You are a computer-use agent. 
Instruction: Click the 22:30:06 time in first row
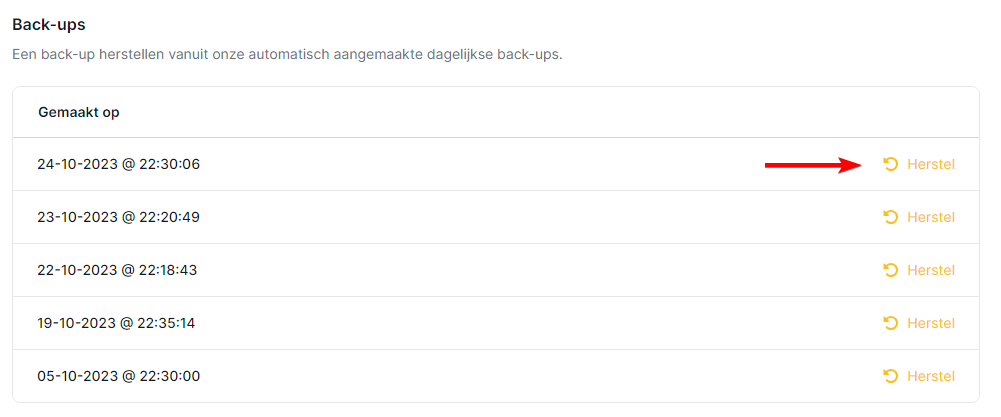pyautogui.click(x=168, y=164)
